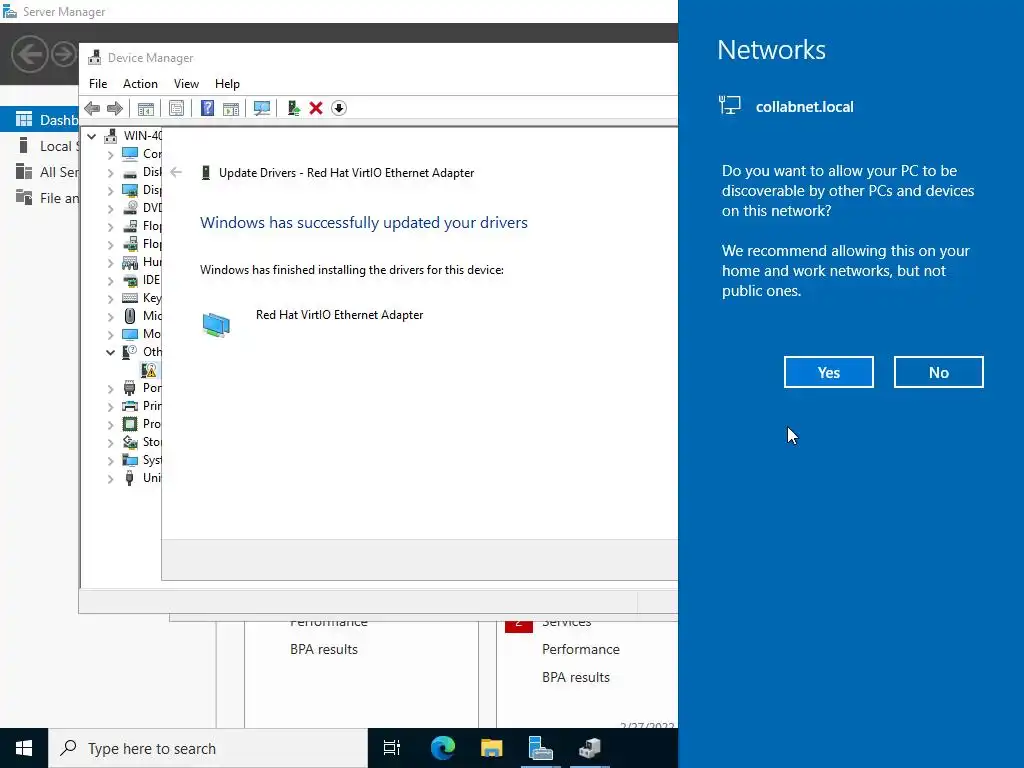Click Yes to allow network discovery
1024x768 pixels.
coord(829,372)
